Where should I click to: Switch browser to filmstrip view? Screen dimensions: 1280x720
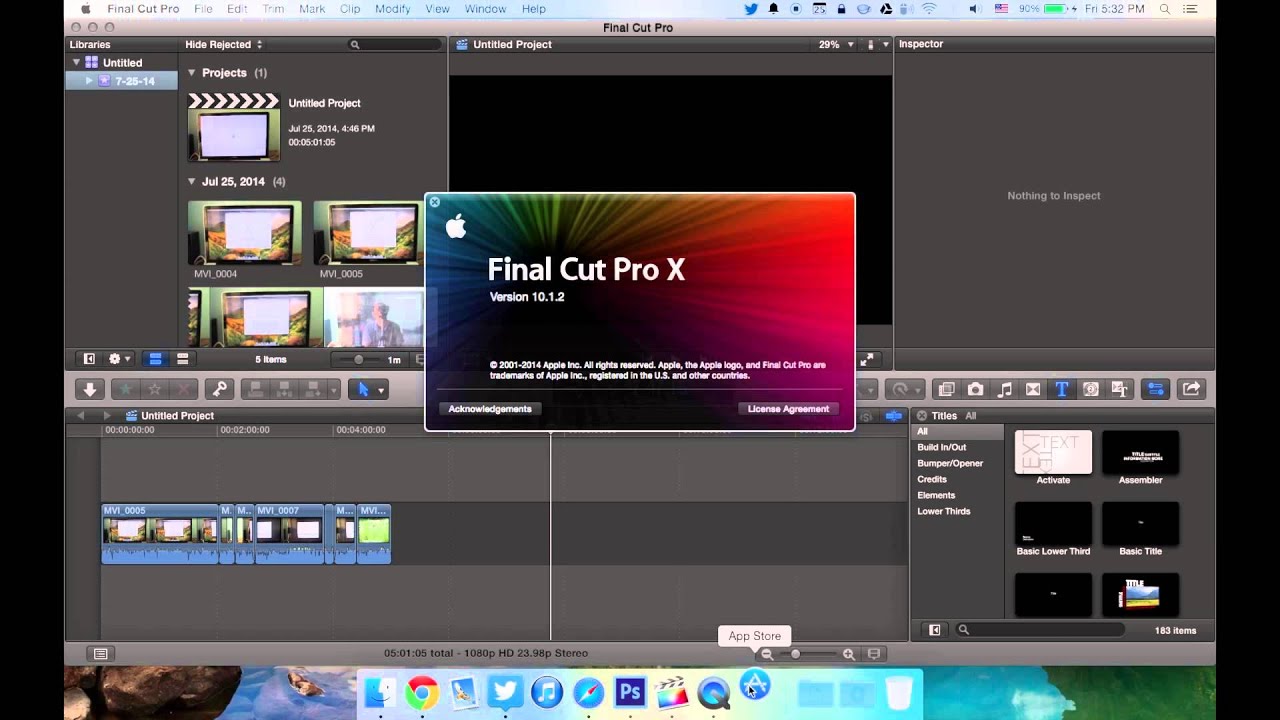[155, 359]
